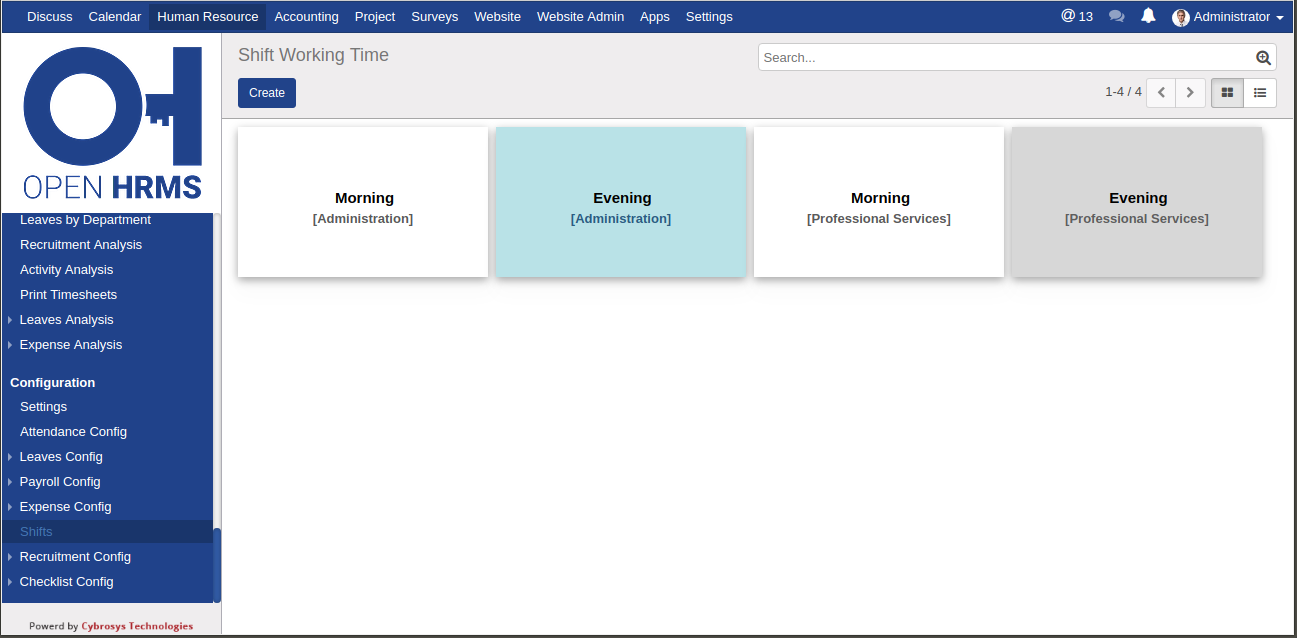Open Attendance Config
Image resolution: width=1297 pixels, height=638 pixels.
tap(73, 432)
